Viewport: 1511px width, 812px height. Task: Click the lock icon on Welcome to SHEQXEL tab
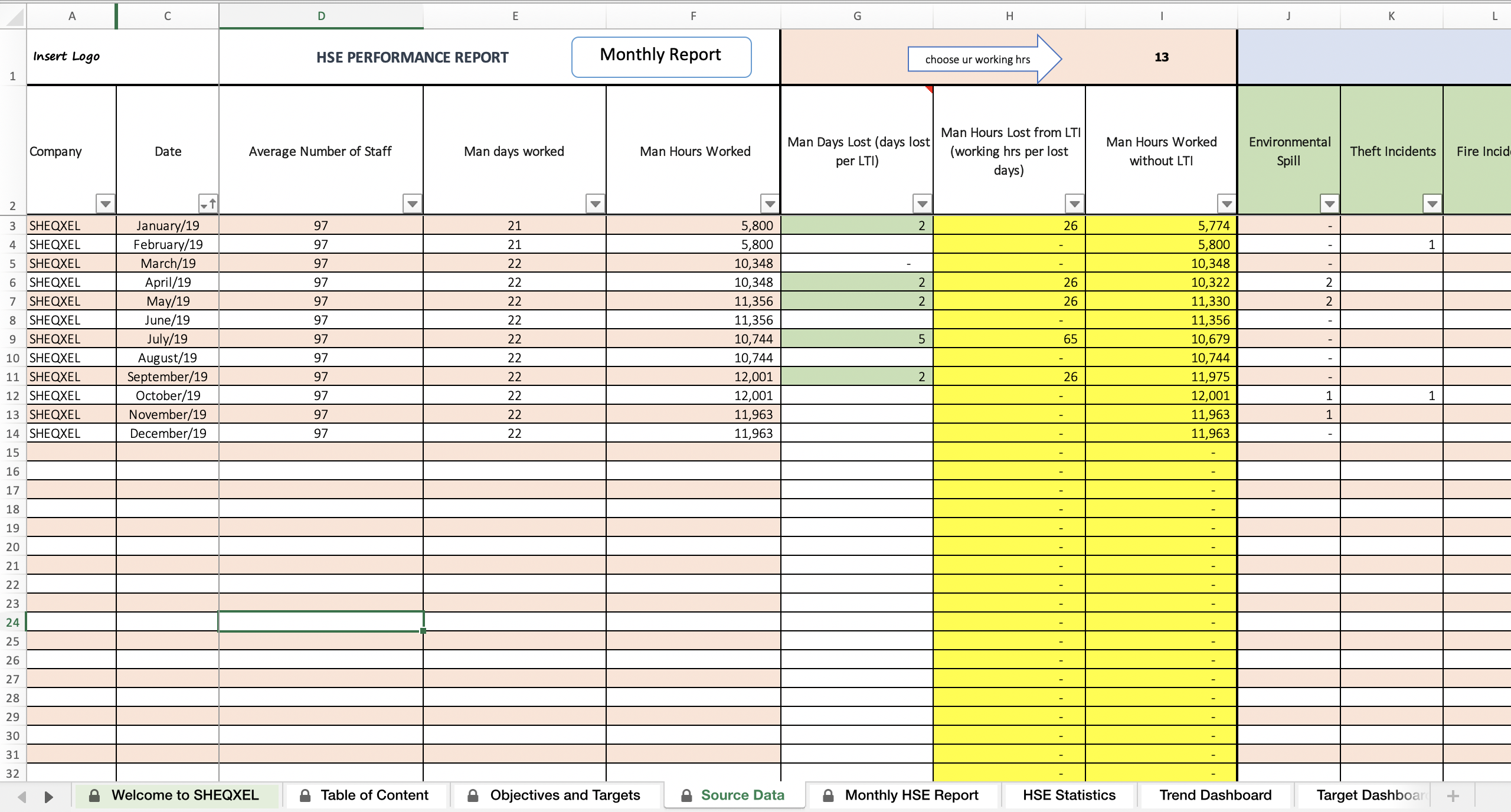tap(95, 795)
